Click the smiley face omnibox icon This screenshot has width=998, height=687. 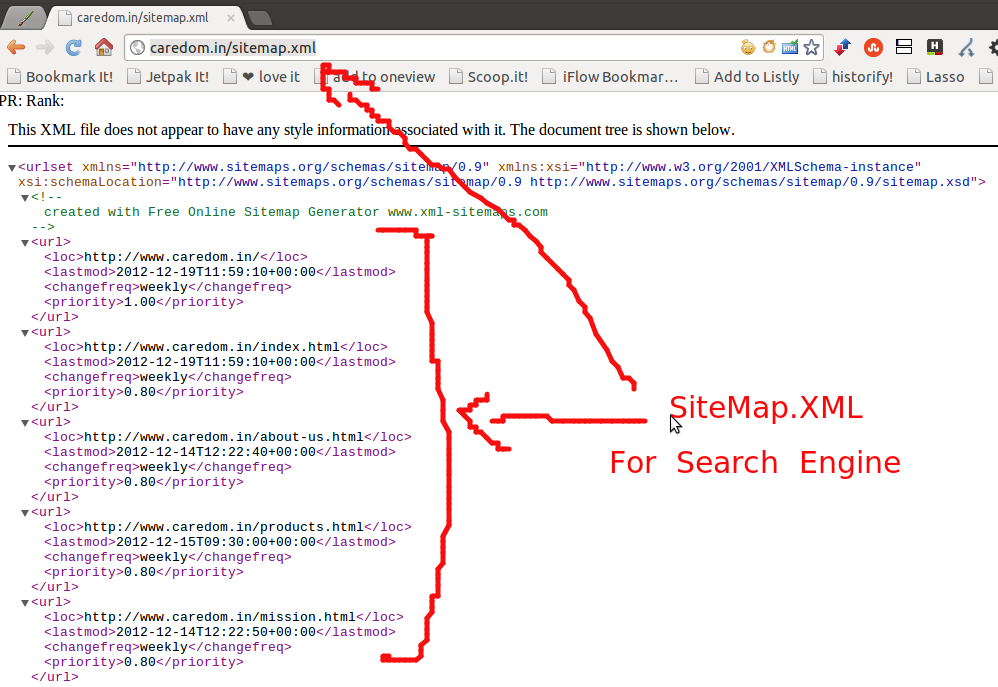(748, 47)
